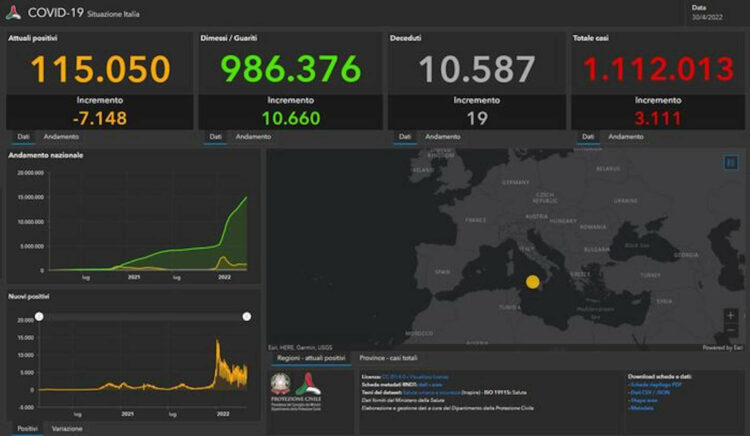This screenshot has width=750, height=436.
Task: Zoom out on the map with minus
Action: [731, 330]
